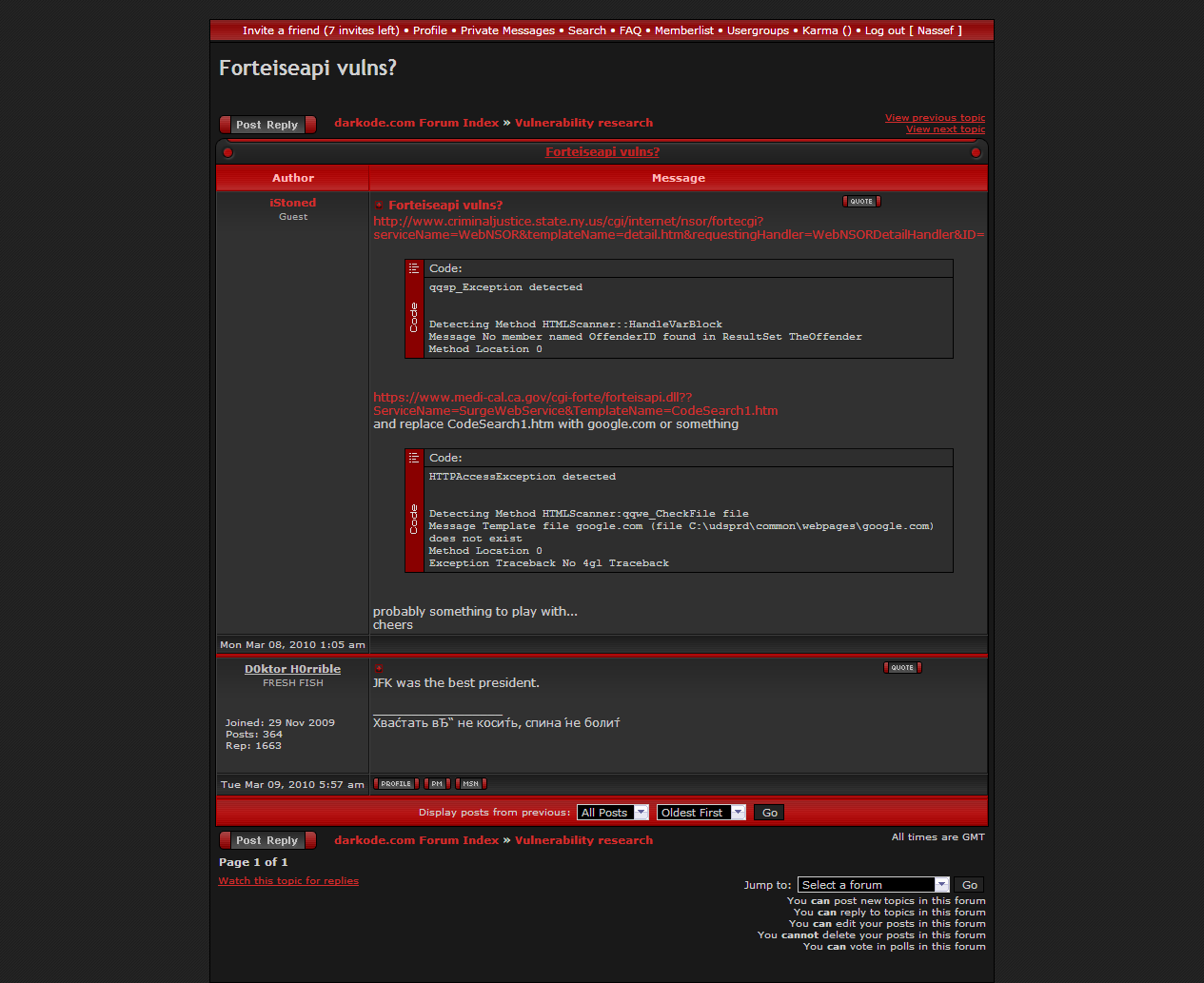Click the QUOTE icon on iStoned's post

point(861,202)
